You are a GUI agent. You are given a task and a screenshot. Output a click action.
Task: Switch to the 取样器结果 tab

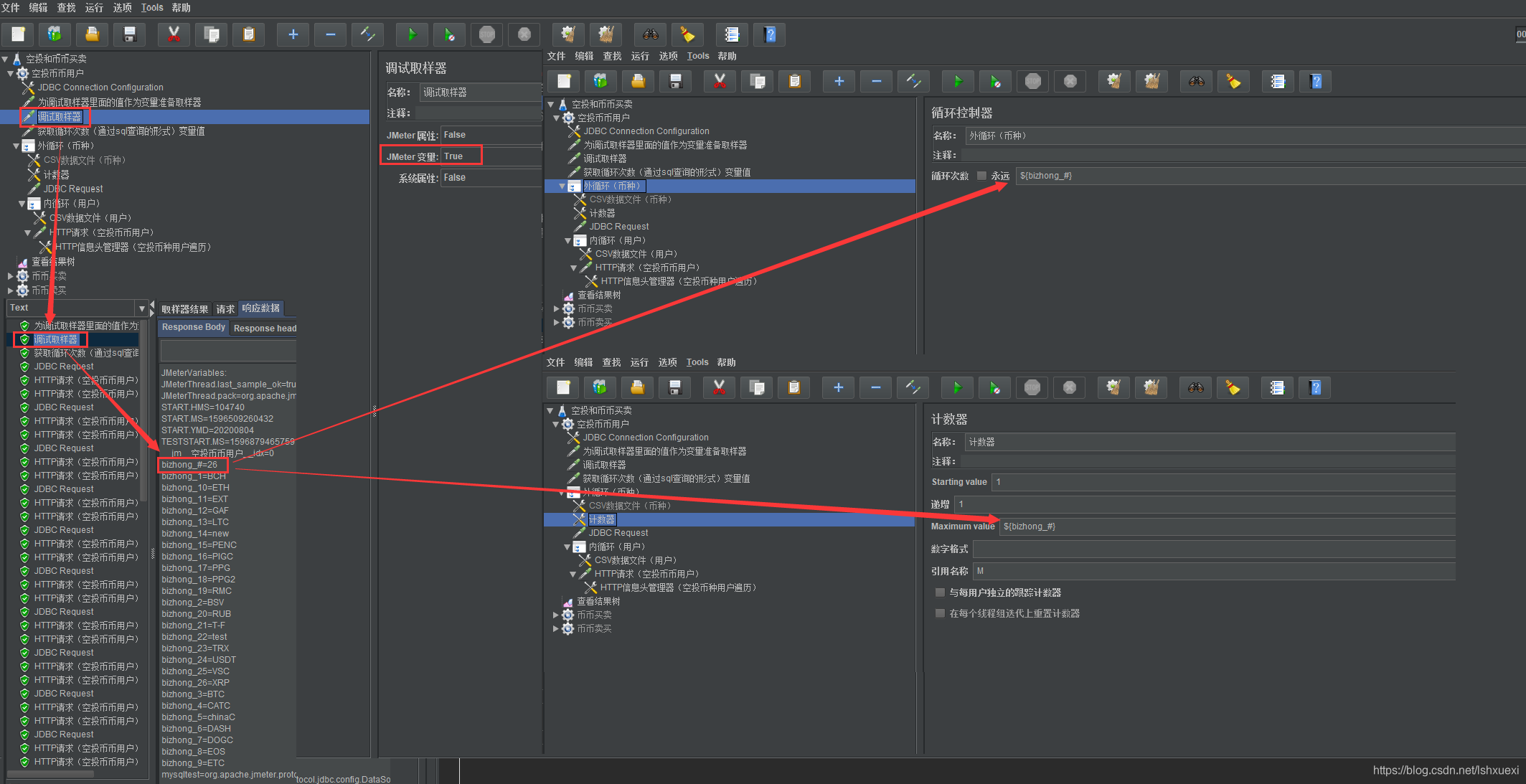(x=184, y=309)
